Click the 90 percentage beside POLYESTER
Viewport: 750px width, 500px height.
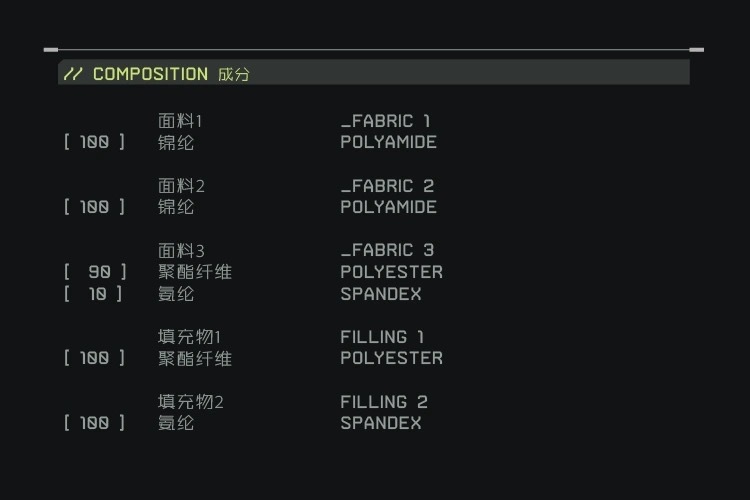98,272
